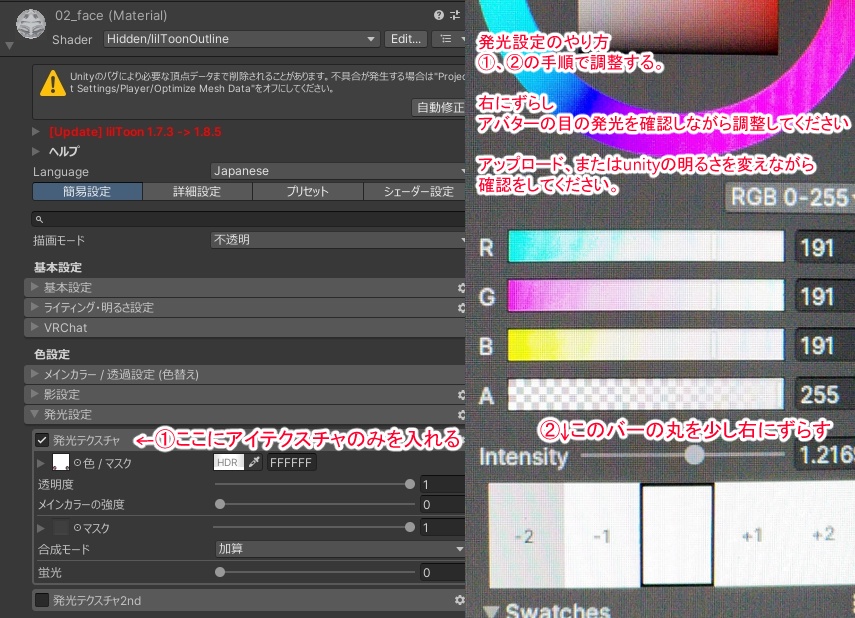855x618 pixels.
Task: Open the 合成モード dropdown set to 加算
Action: [340, 547]
